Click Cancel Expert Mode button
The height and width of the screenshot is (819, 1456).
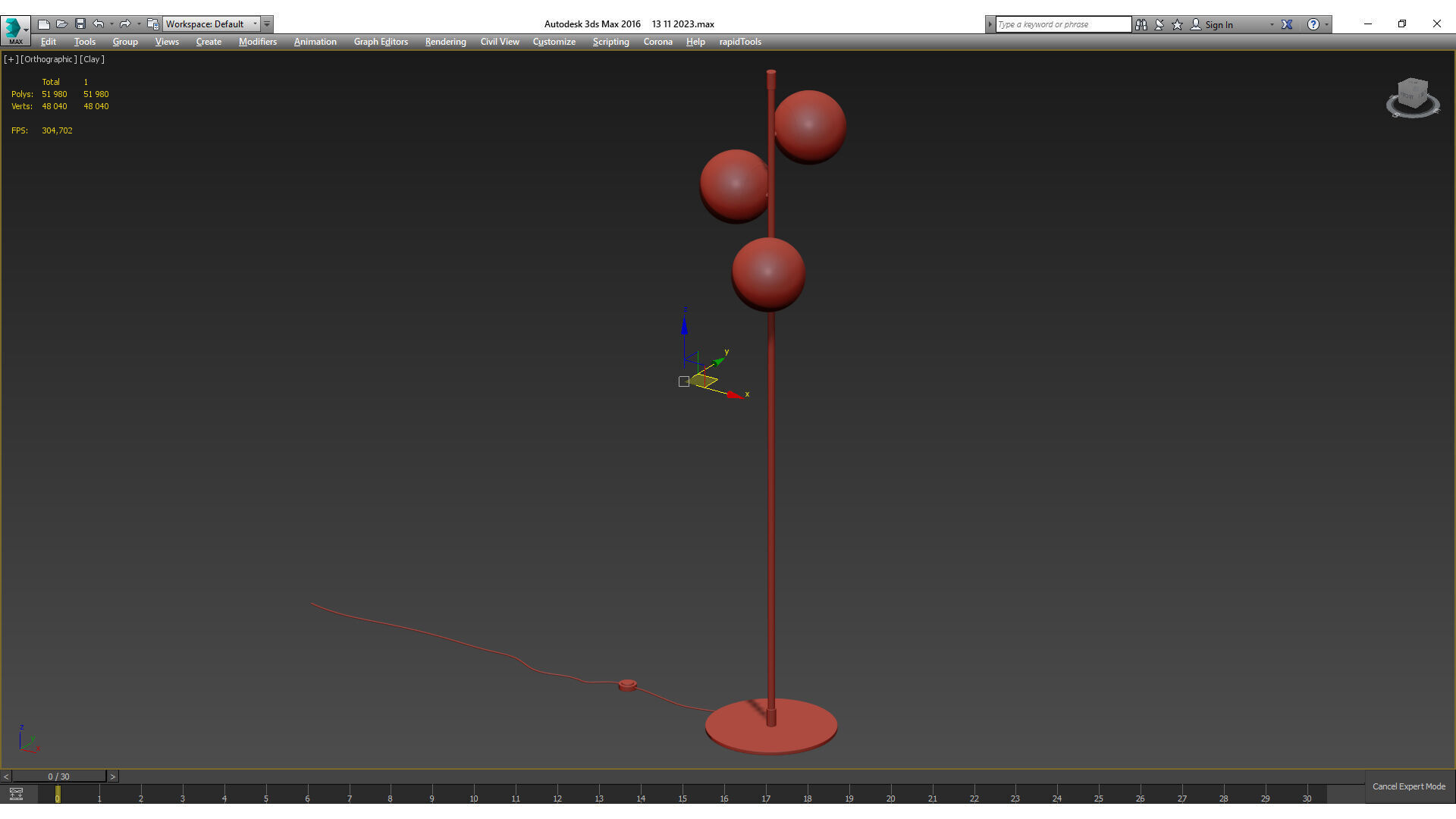point(1408,786)
